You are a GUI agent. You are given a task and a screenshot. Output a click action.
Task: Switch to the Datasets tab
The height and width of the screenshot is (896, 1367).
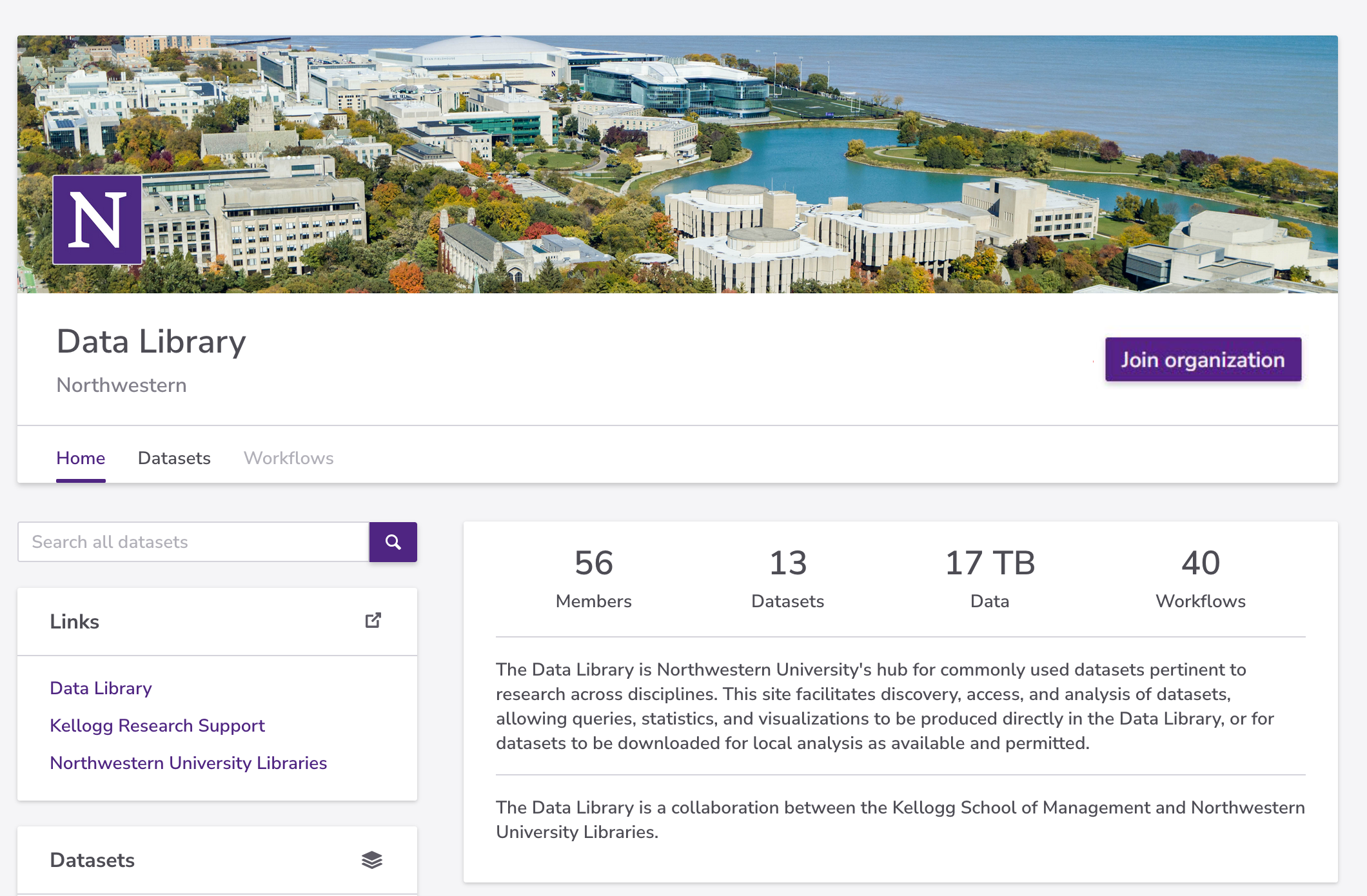pos(174,458)
